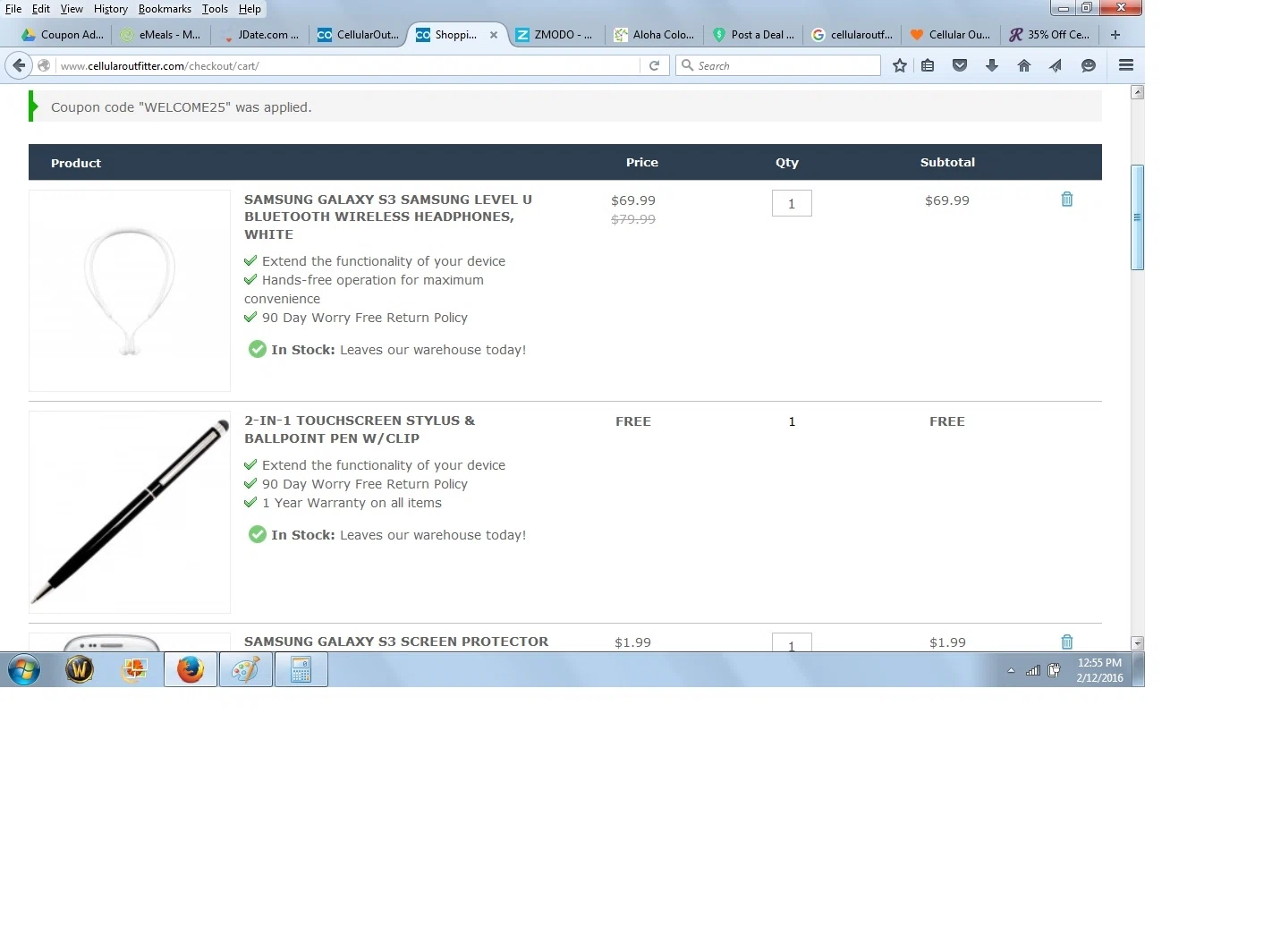1272x952 pixels.
Task: Open the Downloads arrow icon
Action: point(992,65)
